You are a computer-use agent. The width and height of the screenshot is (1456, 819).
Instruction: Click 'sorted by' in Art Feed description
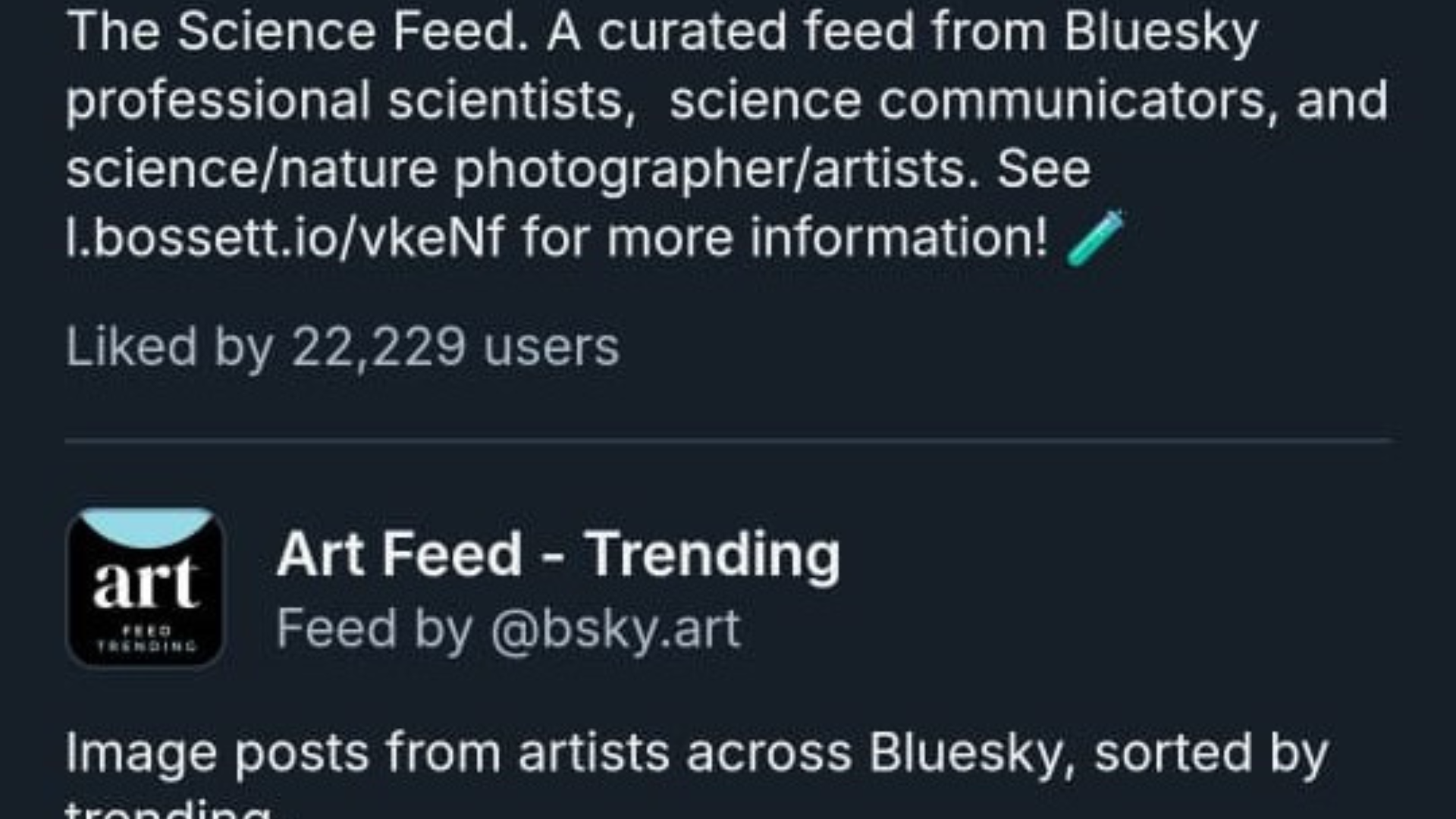(x=1211, y=753)
